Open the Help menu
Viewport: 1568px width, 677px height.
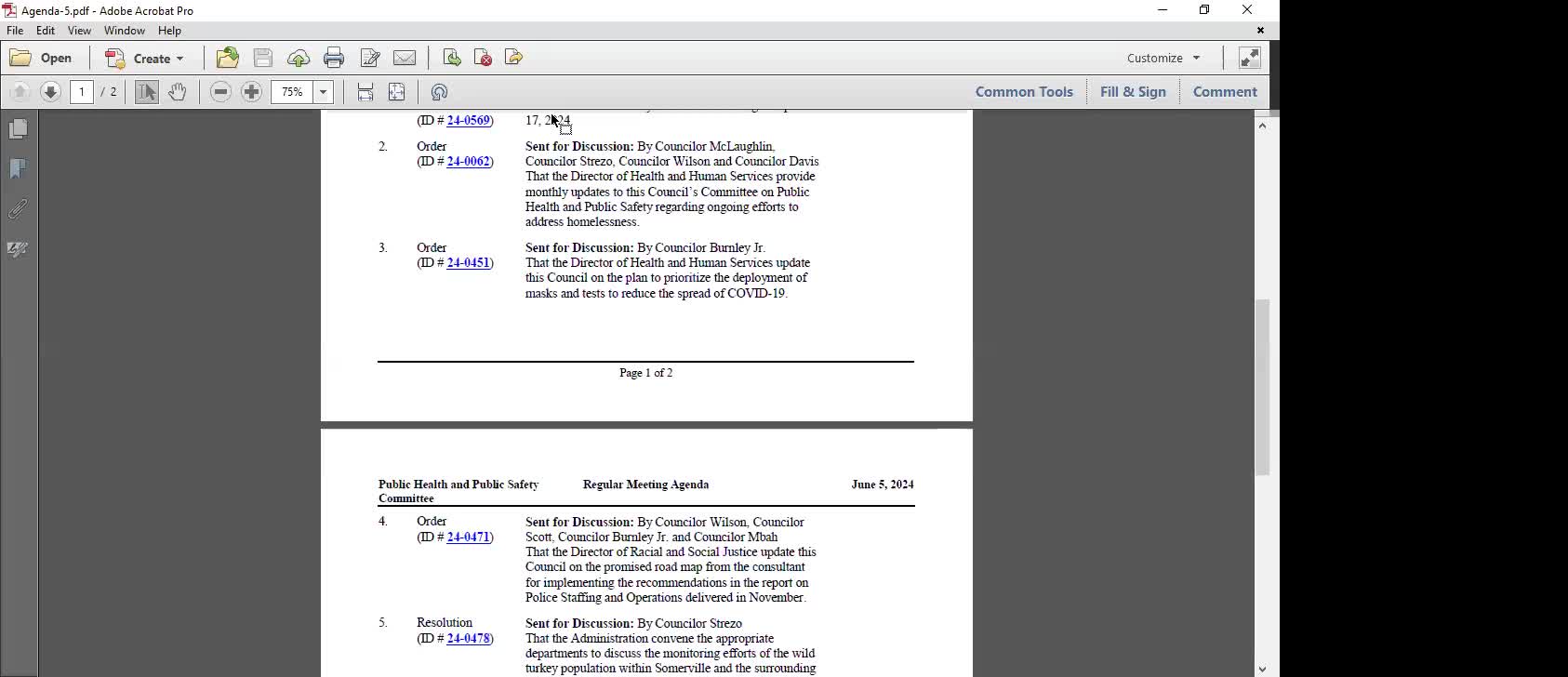pyautogui.click(x=169, y=31)
